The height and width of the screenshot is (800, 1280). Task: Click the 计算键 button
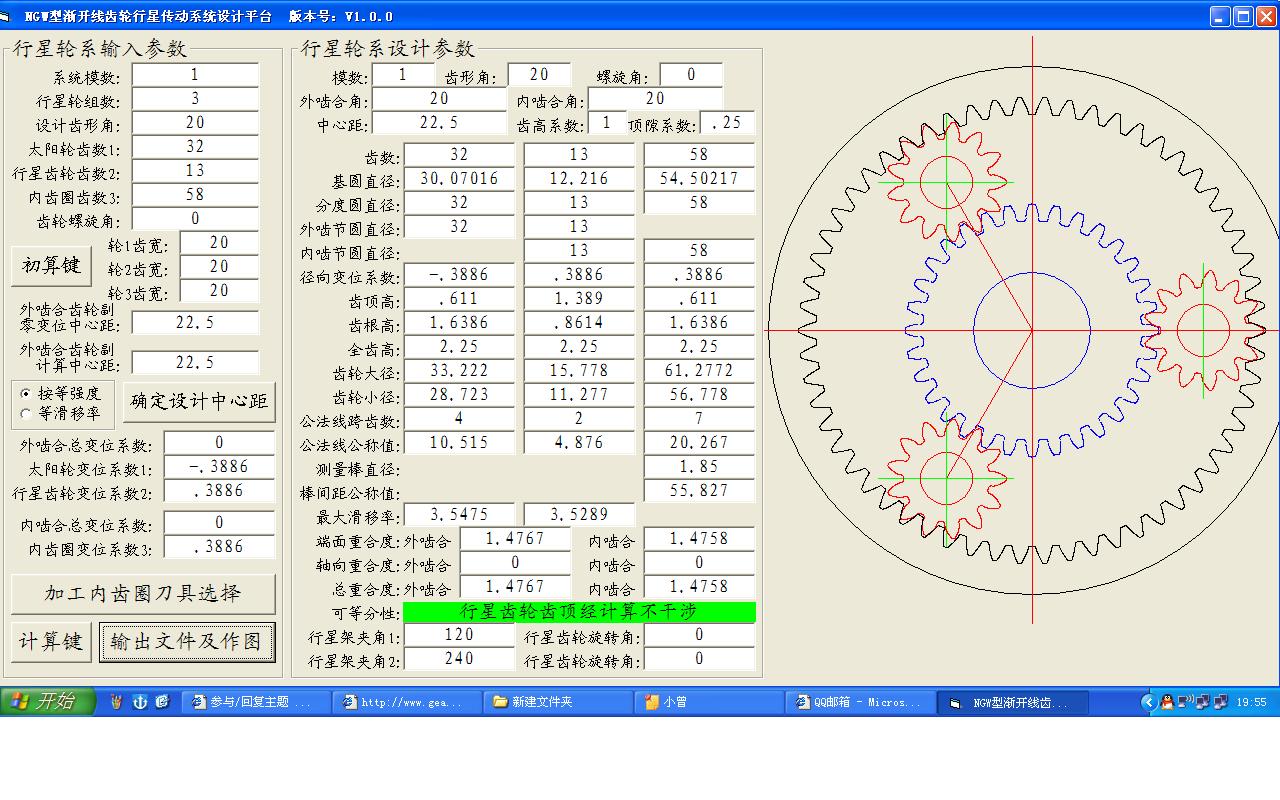coord(51,641)
